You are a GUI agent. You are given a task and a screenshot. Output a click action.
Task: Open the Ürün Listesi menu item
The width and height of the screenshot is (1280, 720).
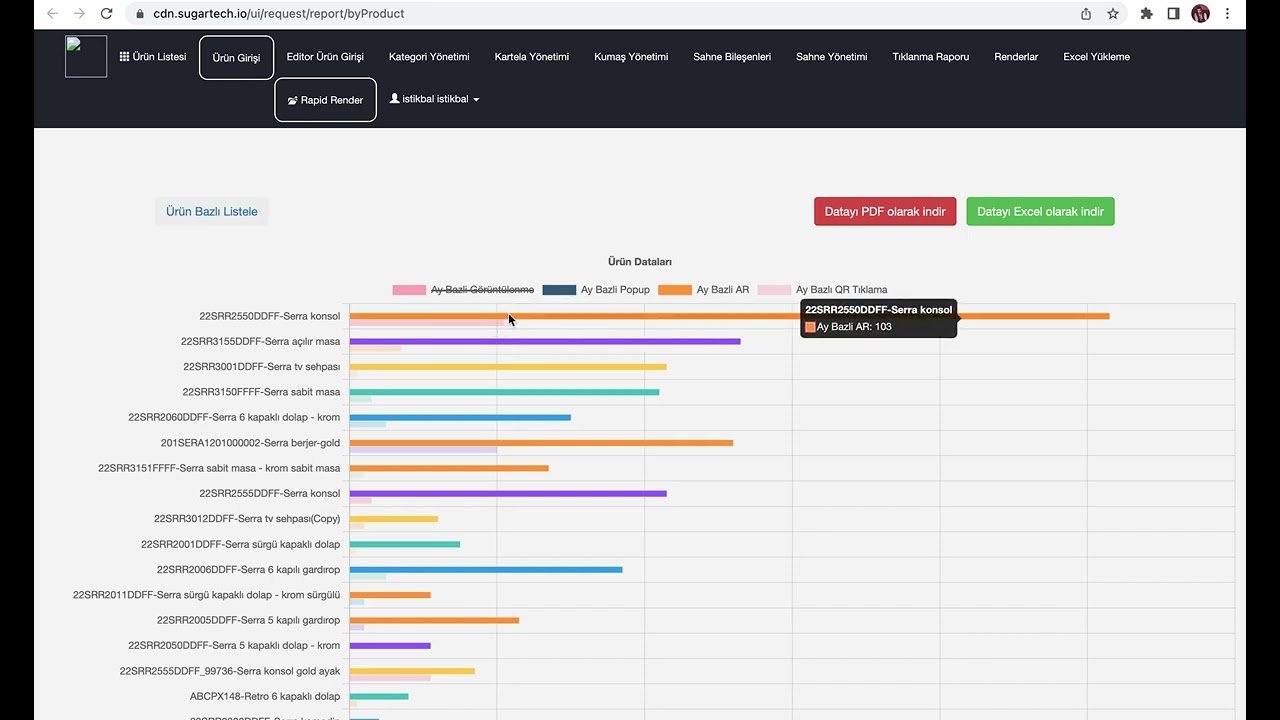tap(153, 57)
